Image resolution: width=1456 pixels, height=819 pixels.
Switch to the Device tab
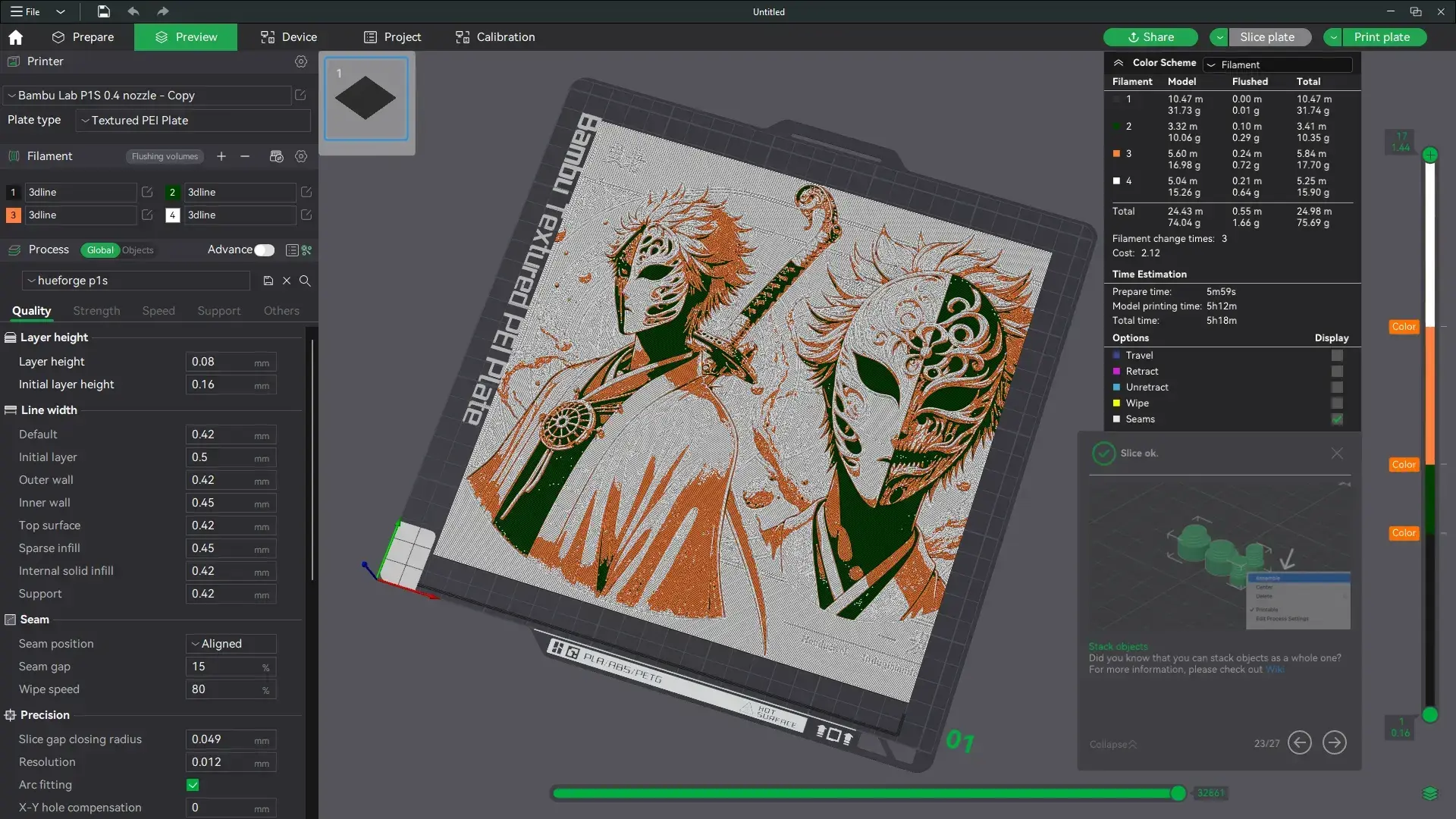(287, 36)
